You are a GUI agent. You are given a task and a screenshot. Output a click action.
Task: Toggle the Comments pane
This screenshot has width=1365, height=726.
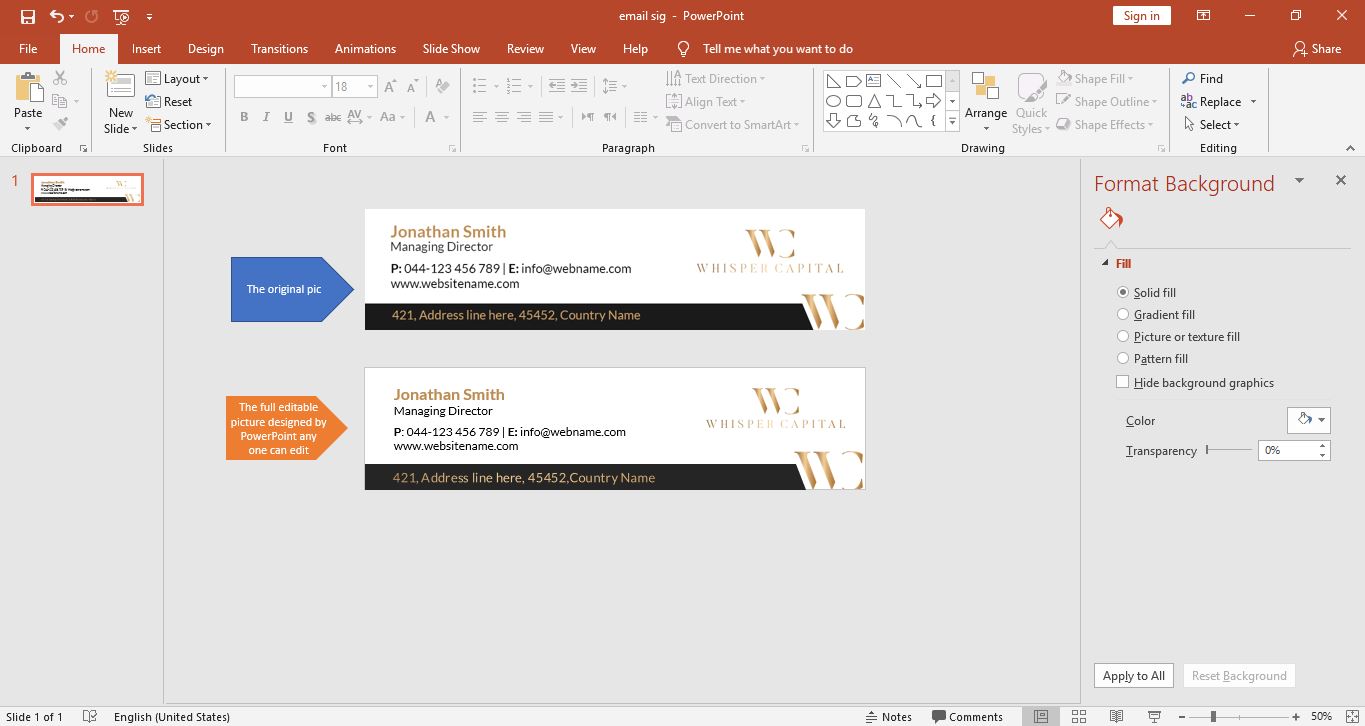click(x=967, y=716)
